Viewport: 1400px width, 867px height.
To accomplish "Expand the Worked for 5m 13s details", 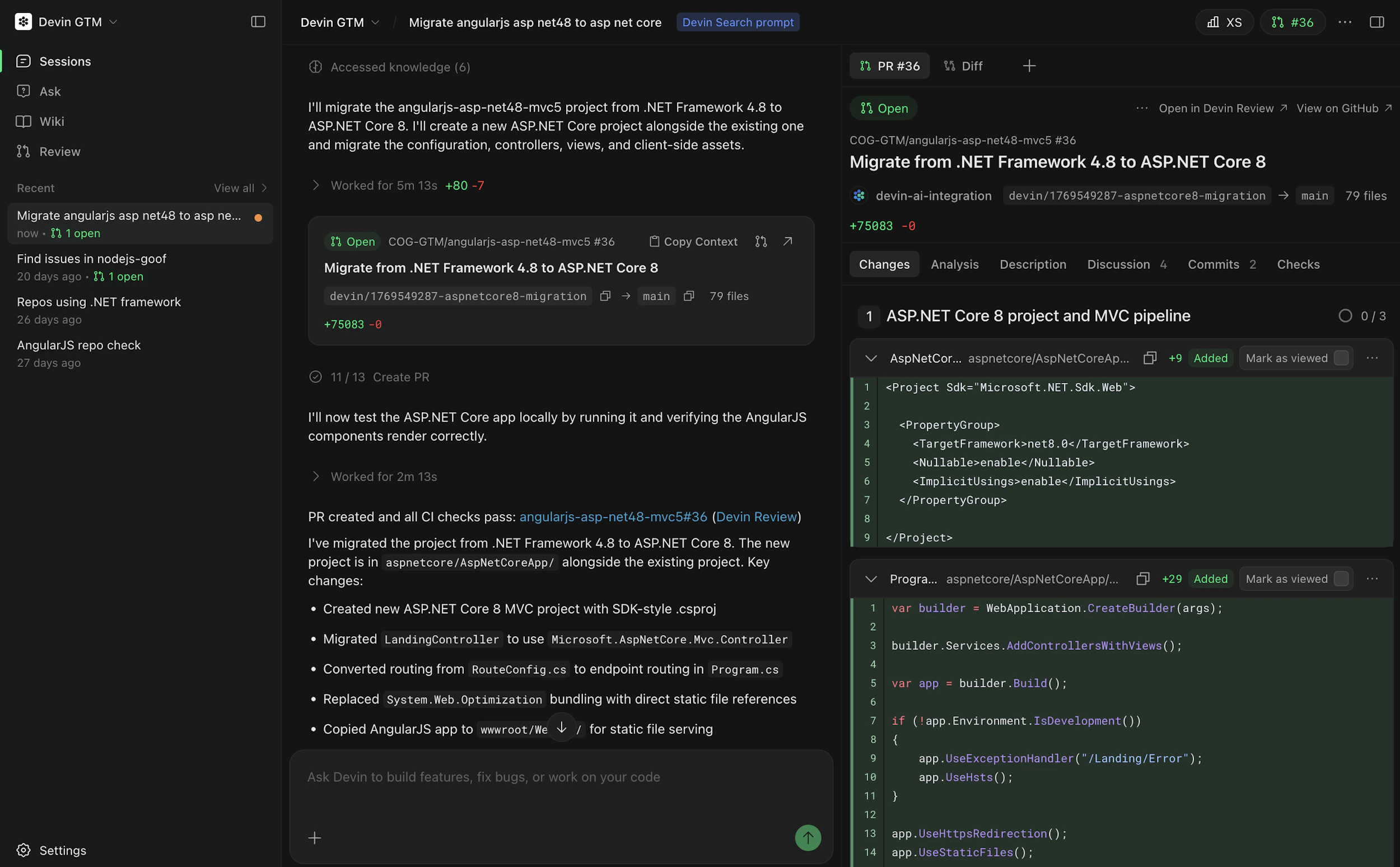I will pos(316,185).
